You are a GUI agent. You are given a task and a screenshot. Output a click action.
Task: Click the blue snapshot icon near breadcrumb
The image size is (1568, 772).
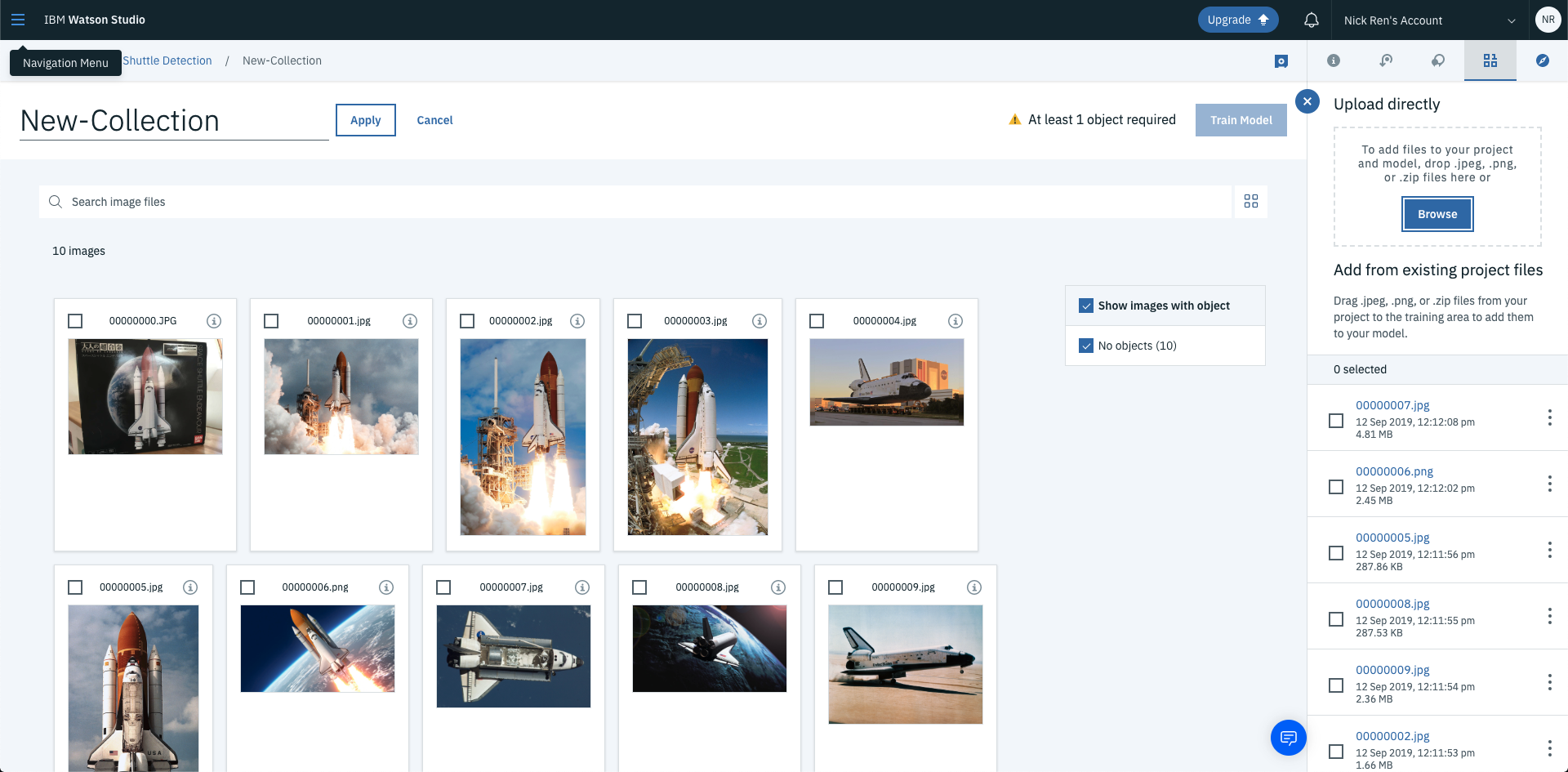(1281, 61)
